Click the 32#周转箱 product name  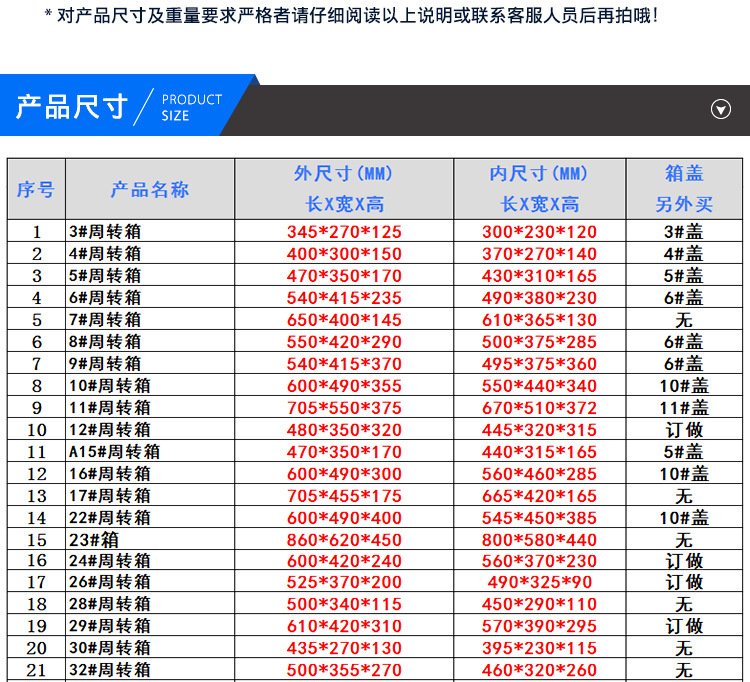[110, 670]
